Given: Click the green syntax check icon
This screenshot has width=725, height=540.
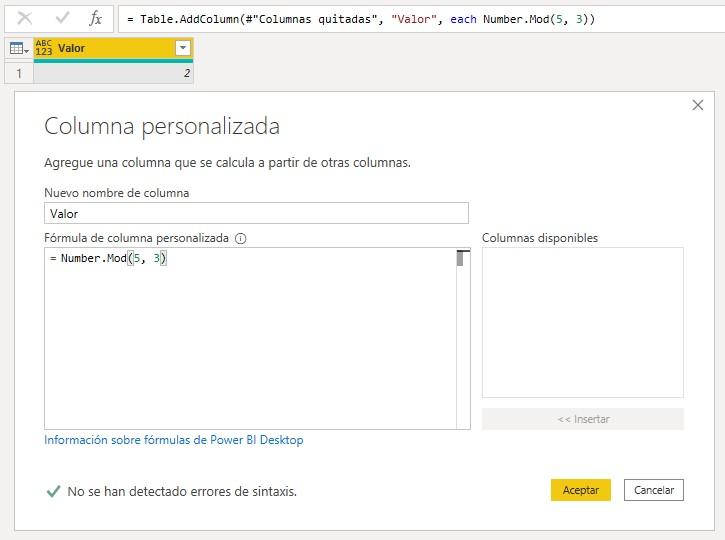Looking at the screenshot, I should click(53, 491).
